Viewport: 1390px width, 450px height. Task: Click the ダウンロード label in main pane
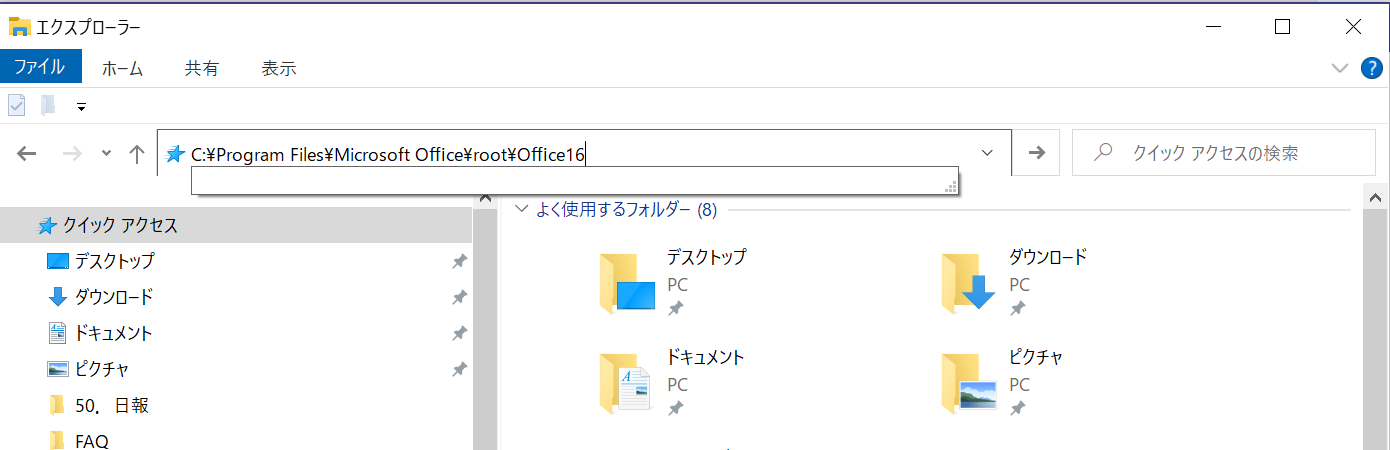pos(1048,257)
